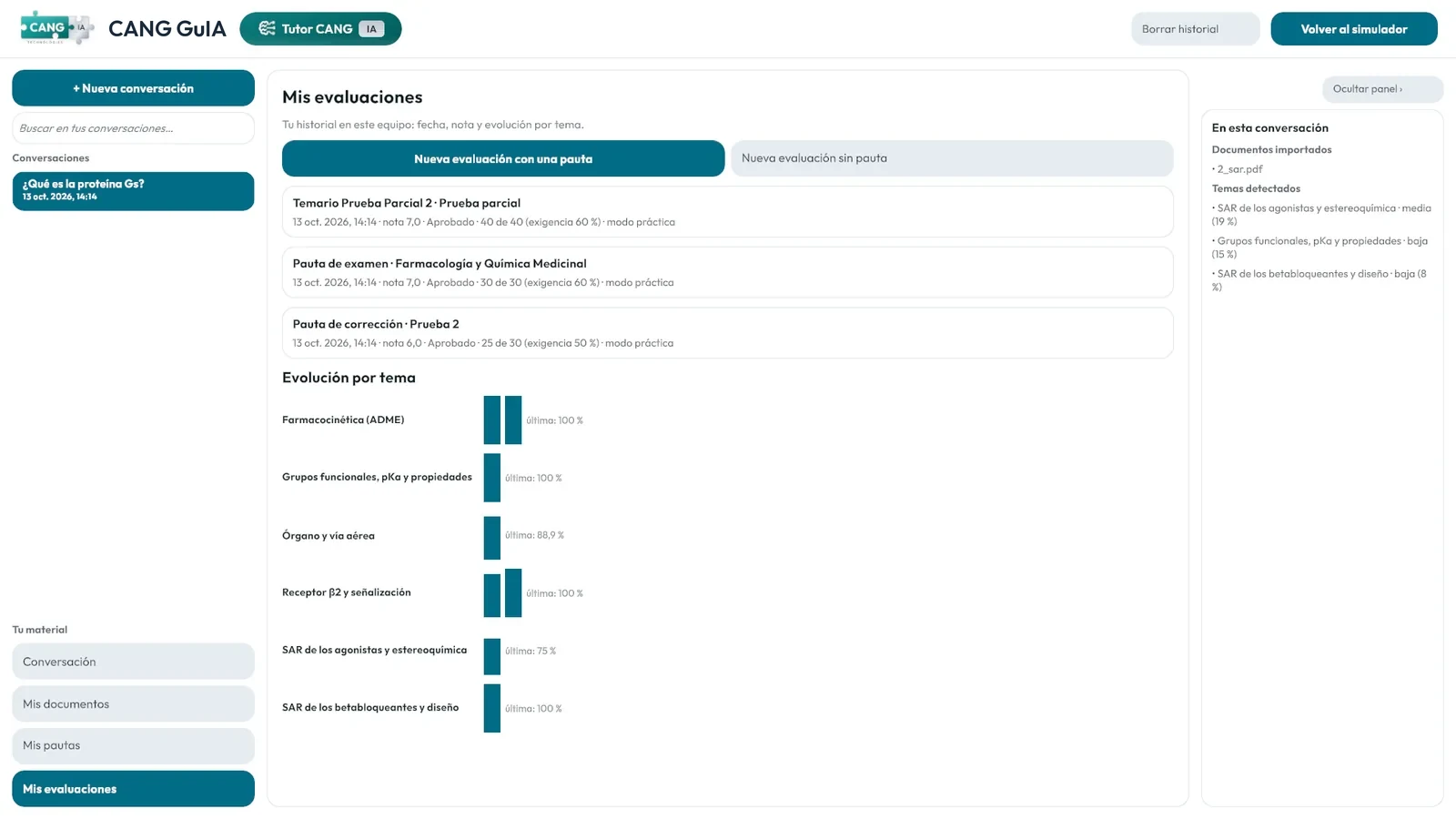Go to the Conversación tab

[133, 662]
